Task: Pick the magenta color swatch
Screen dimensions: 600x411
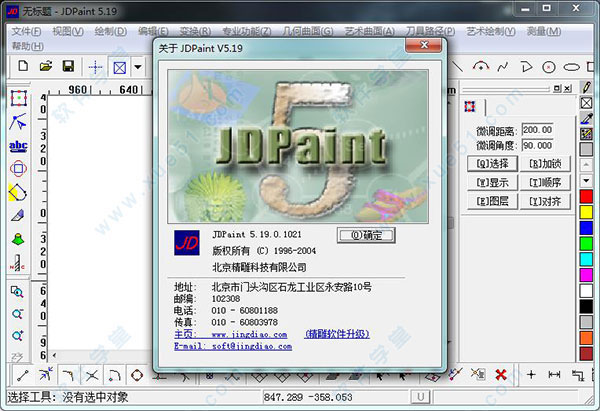Action: point(586,275)
